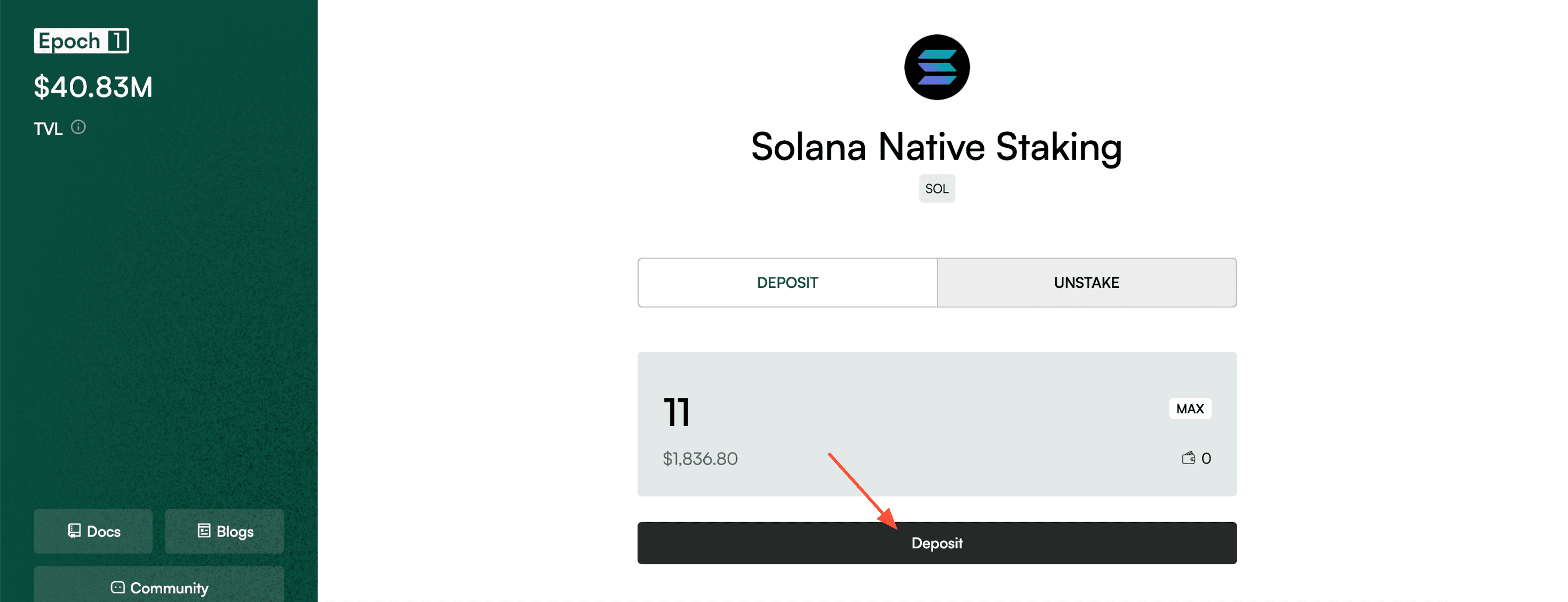The height and width of the screenshot is (602, 1568).
Task: Click the Solana Native Staking heading
Action: click(936, 147)
